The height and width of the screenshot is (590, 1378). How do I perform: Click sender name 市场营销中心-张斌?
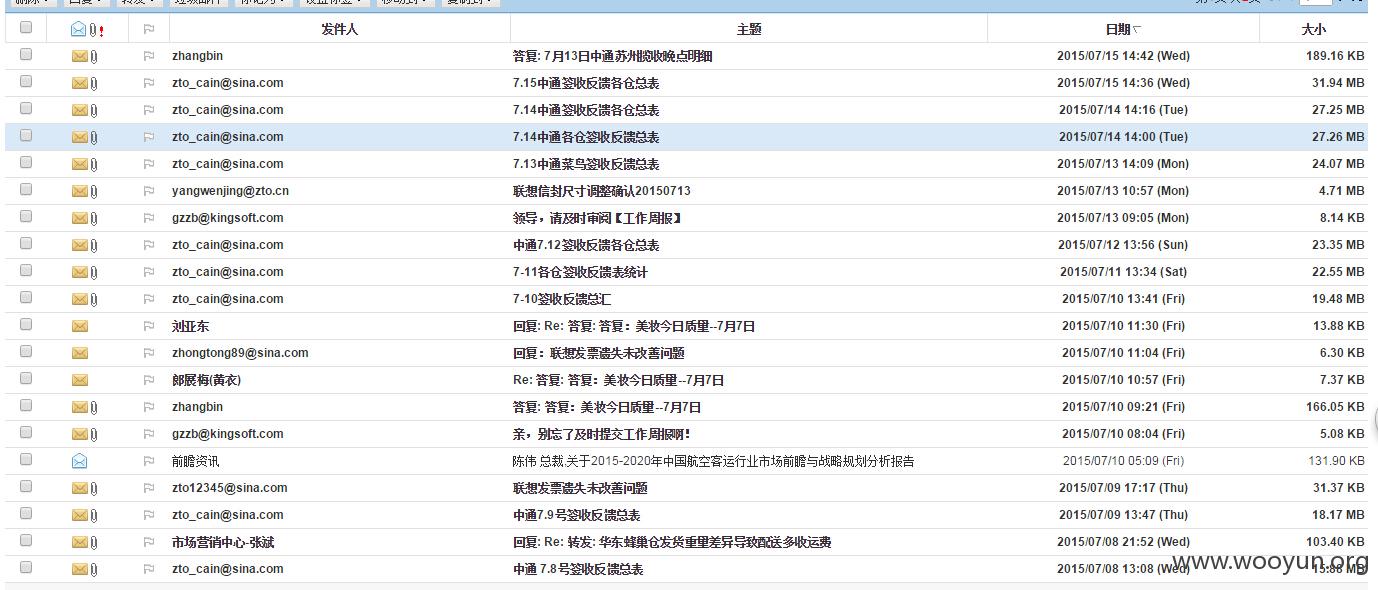click(x=223, y=542)
